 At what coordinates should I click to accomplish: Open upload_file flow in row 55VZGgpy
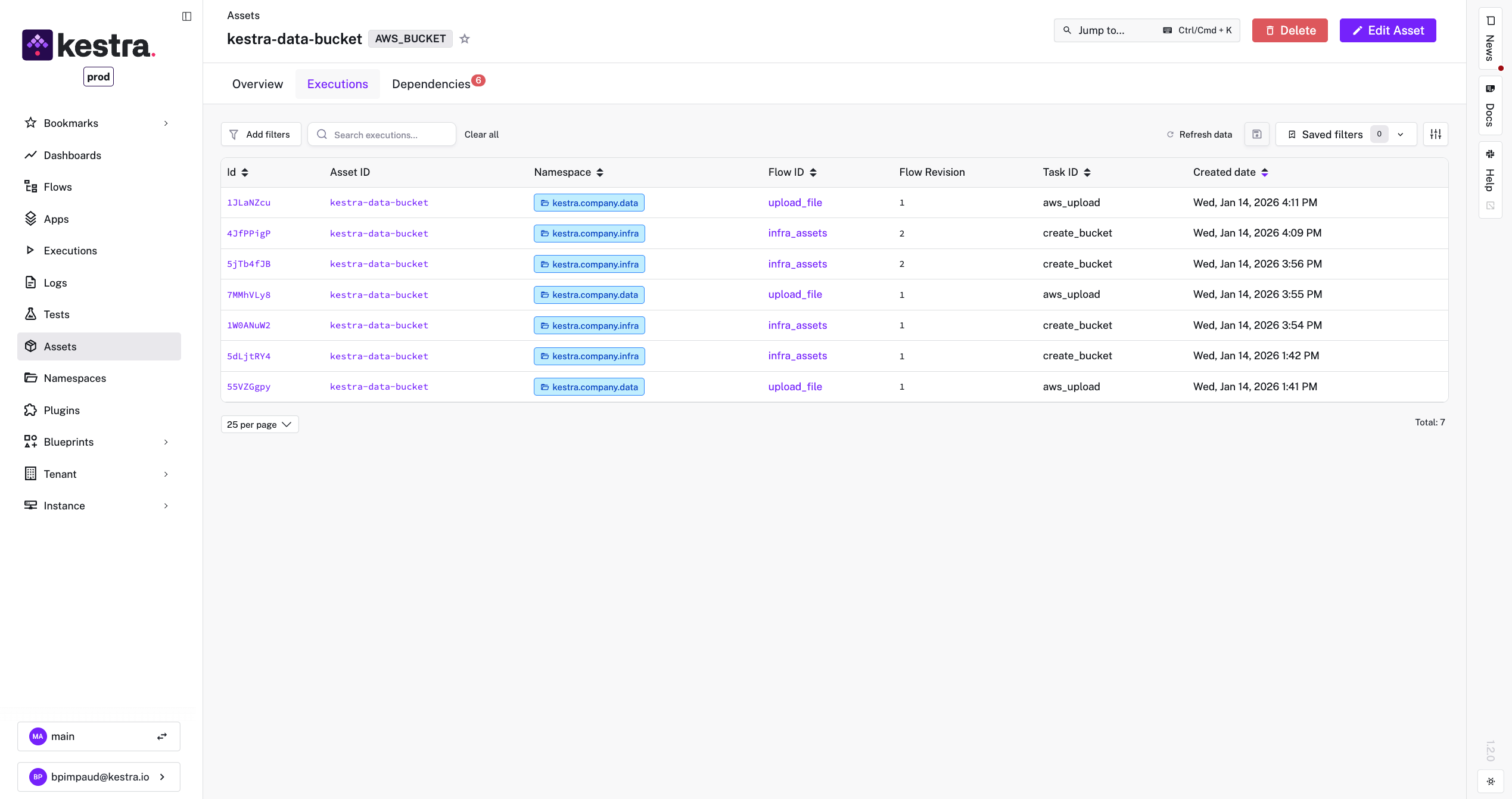point(795,387)
